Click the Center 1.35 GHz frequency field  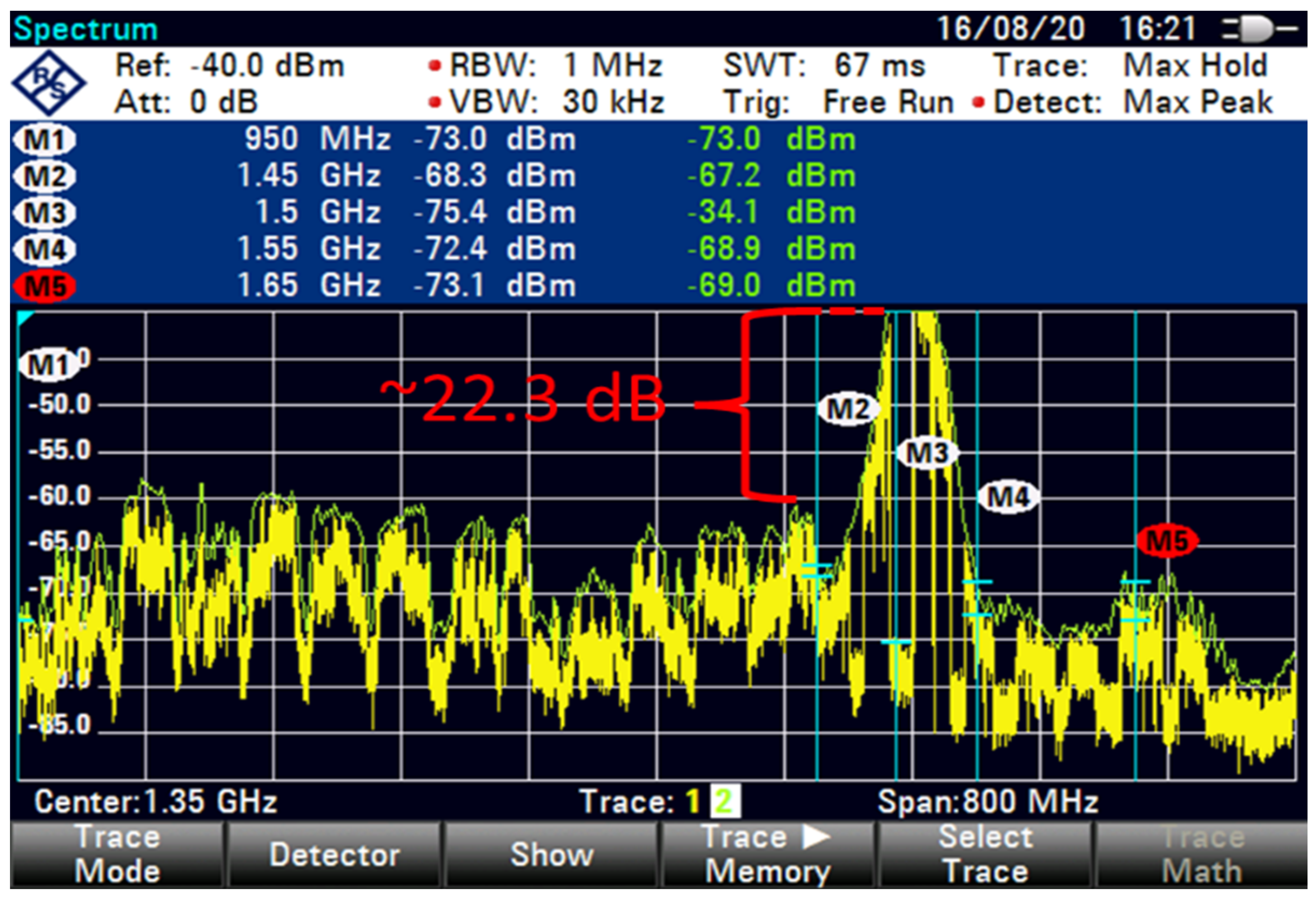click(155, 802)
